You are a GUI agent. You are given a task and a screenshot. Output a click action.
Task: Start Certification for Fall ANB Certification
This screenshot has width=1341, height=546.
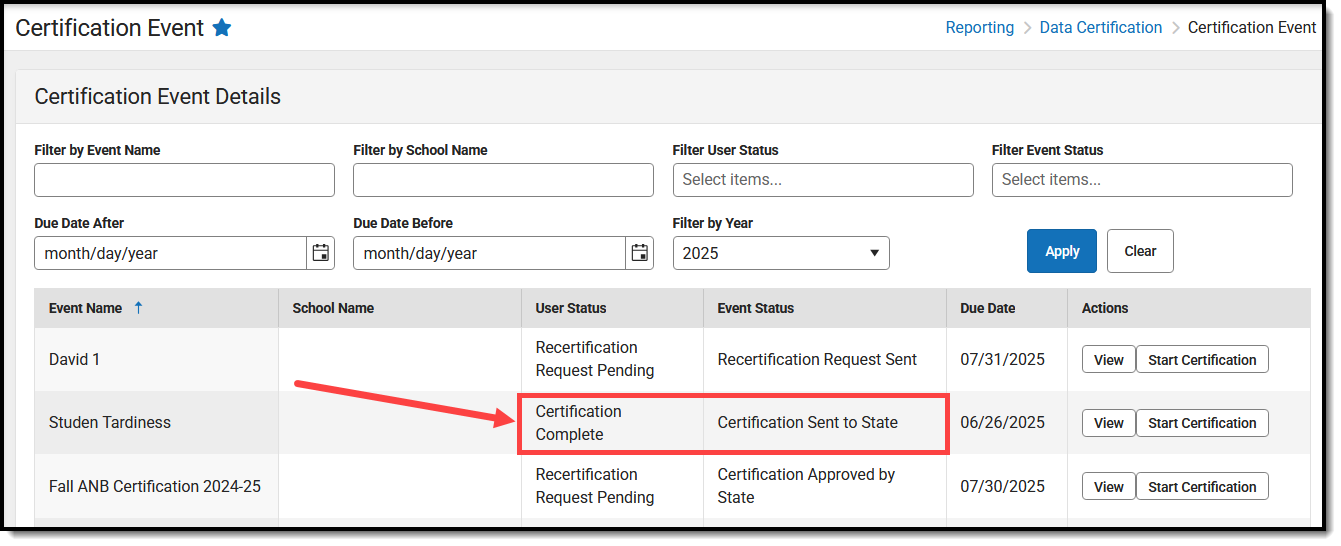click(x=1201, y=487)
